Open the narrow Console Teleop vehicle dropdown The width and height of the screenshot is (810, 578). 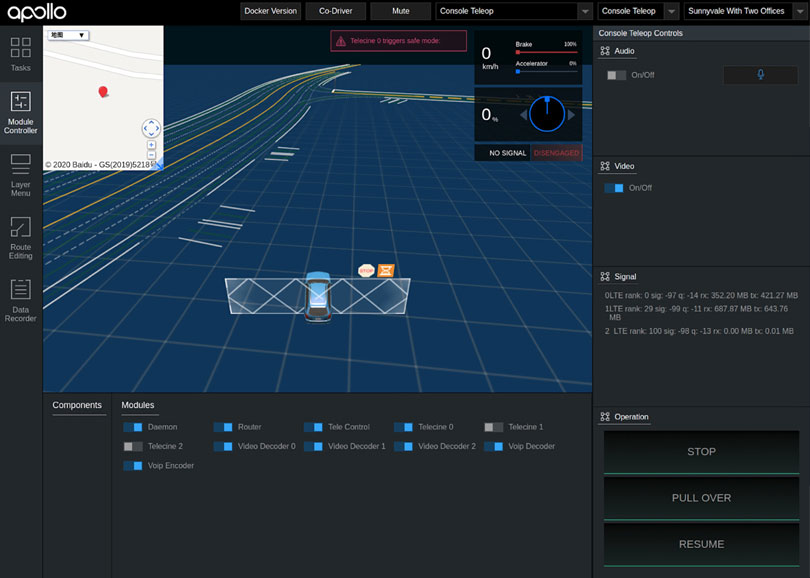(x=638, y=11)
